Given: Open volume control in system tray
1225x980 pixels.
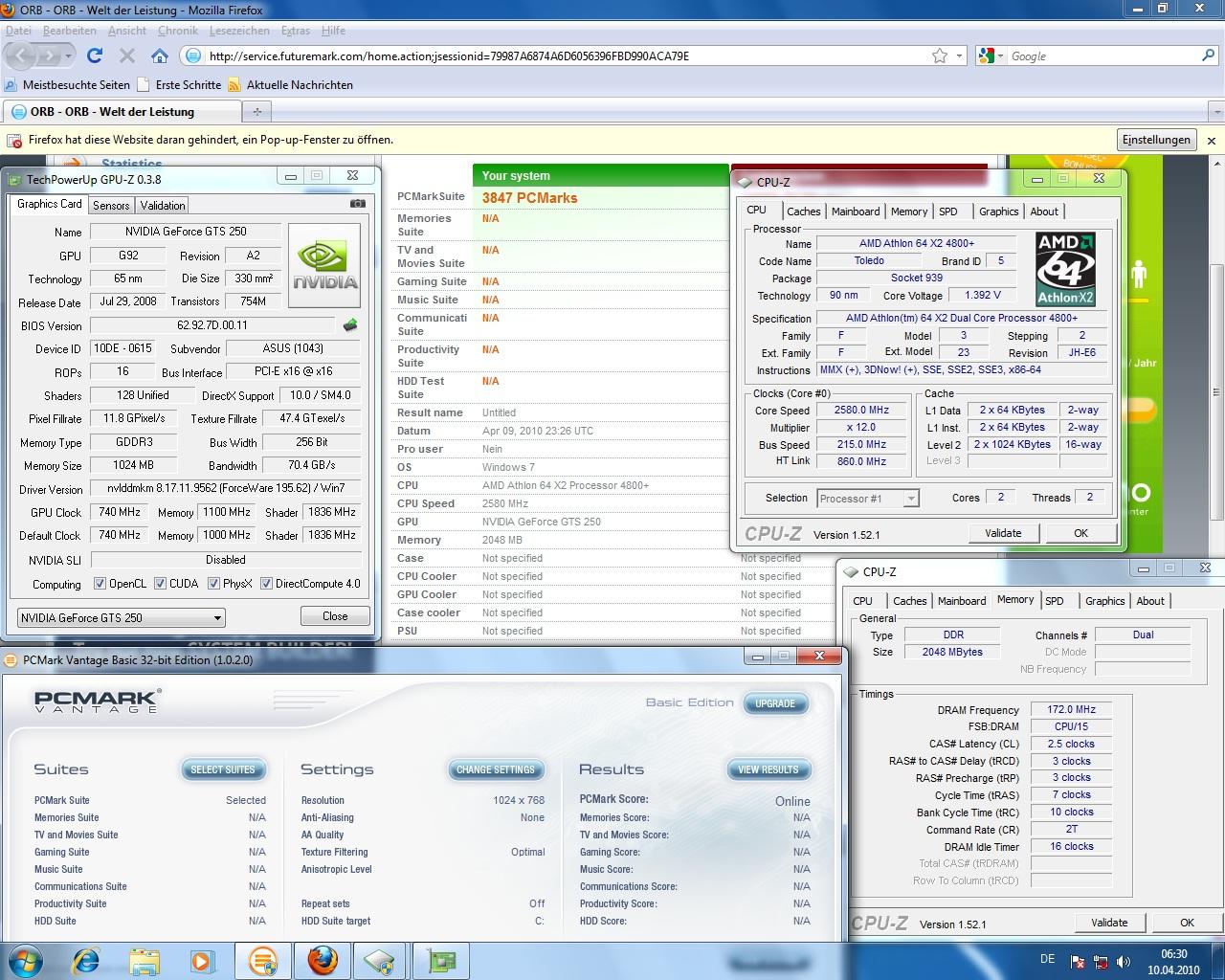Looking at the screenshot, I should coord(1124,962).
